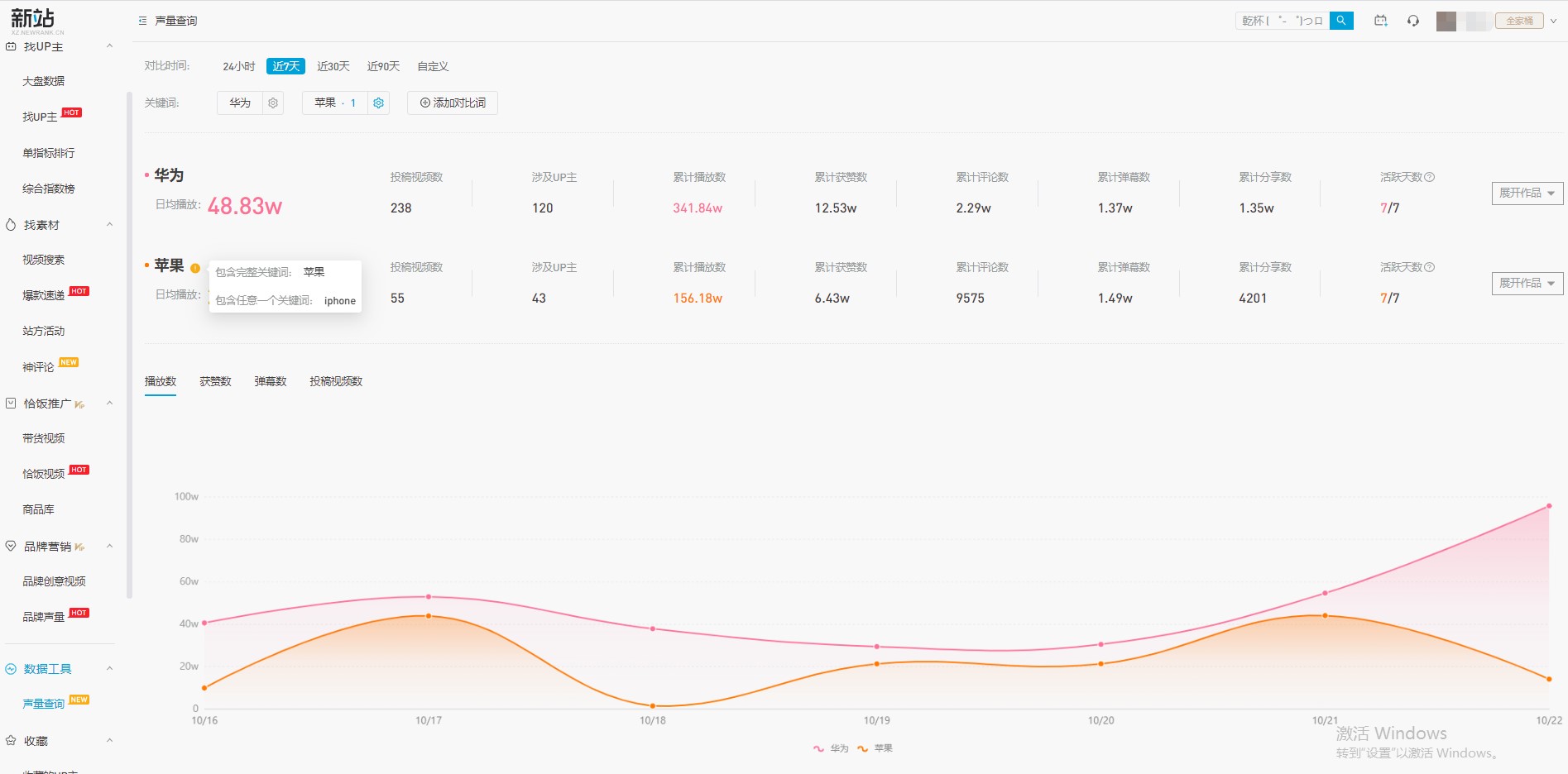Click the 华为 data point at 10/22
The height and width of the screenshot is (774, 1568).
(x=1549, y=506)
